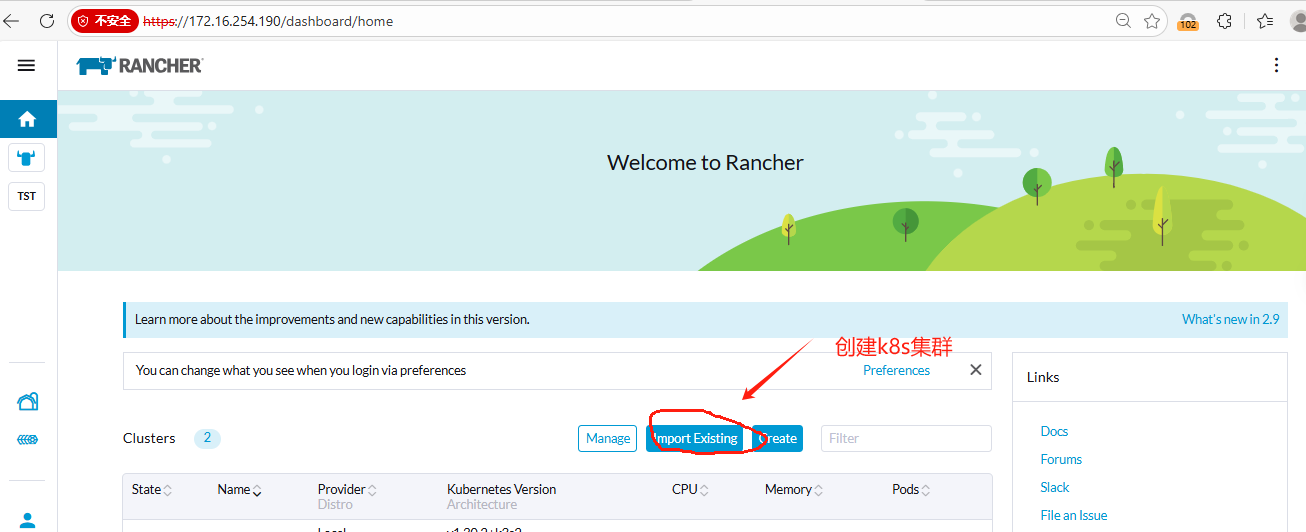The height and width of the screenshot is (532, 1306).
Task: Open Users & Authentication person icon
Action: click(x=28, y=521)
